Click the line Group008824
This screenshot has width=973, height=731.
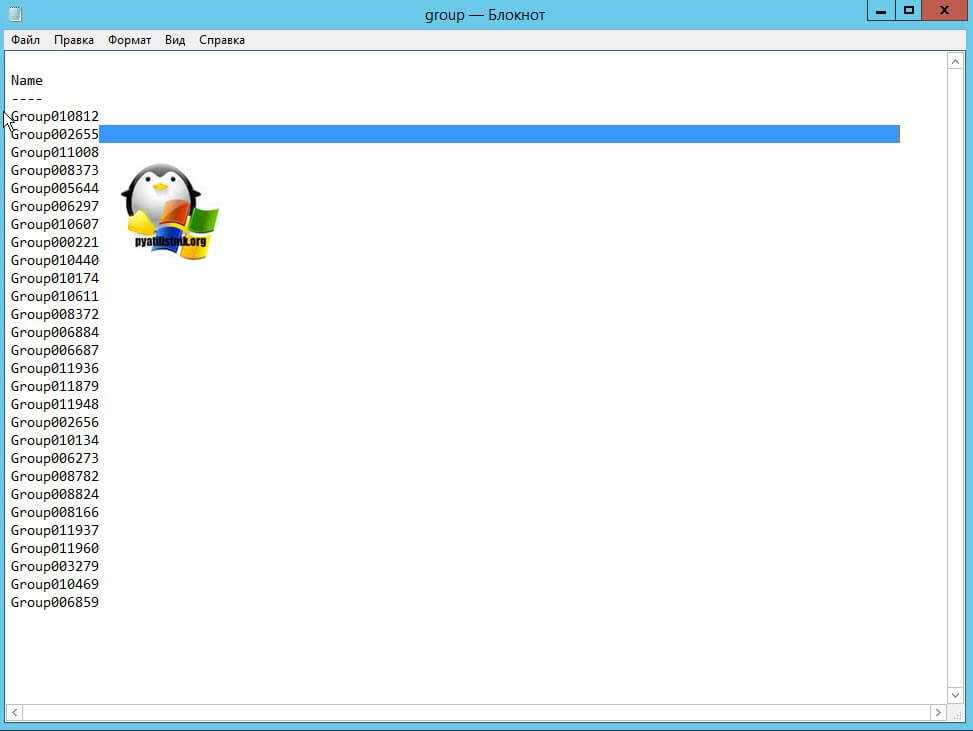(x=55, y=494)
